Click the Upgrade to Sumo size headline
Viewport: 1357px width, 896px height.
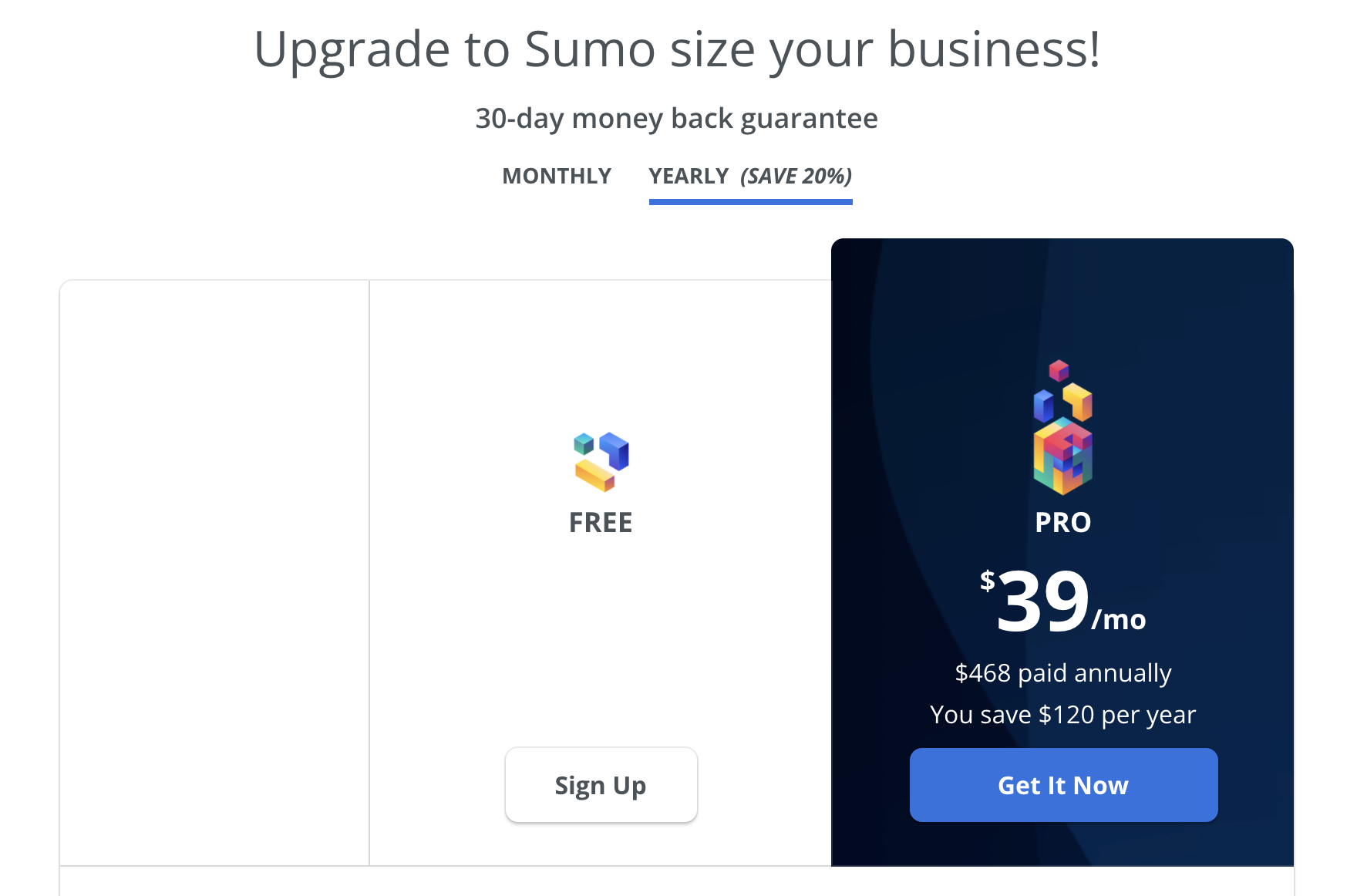coord(677,49)
